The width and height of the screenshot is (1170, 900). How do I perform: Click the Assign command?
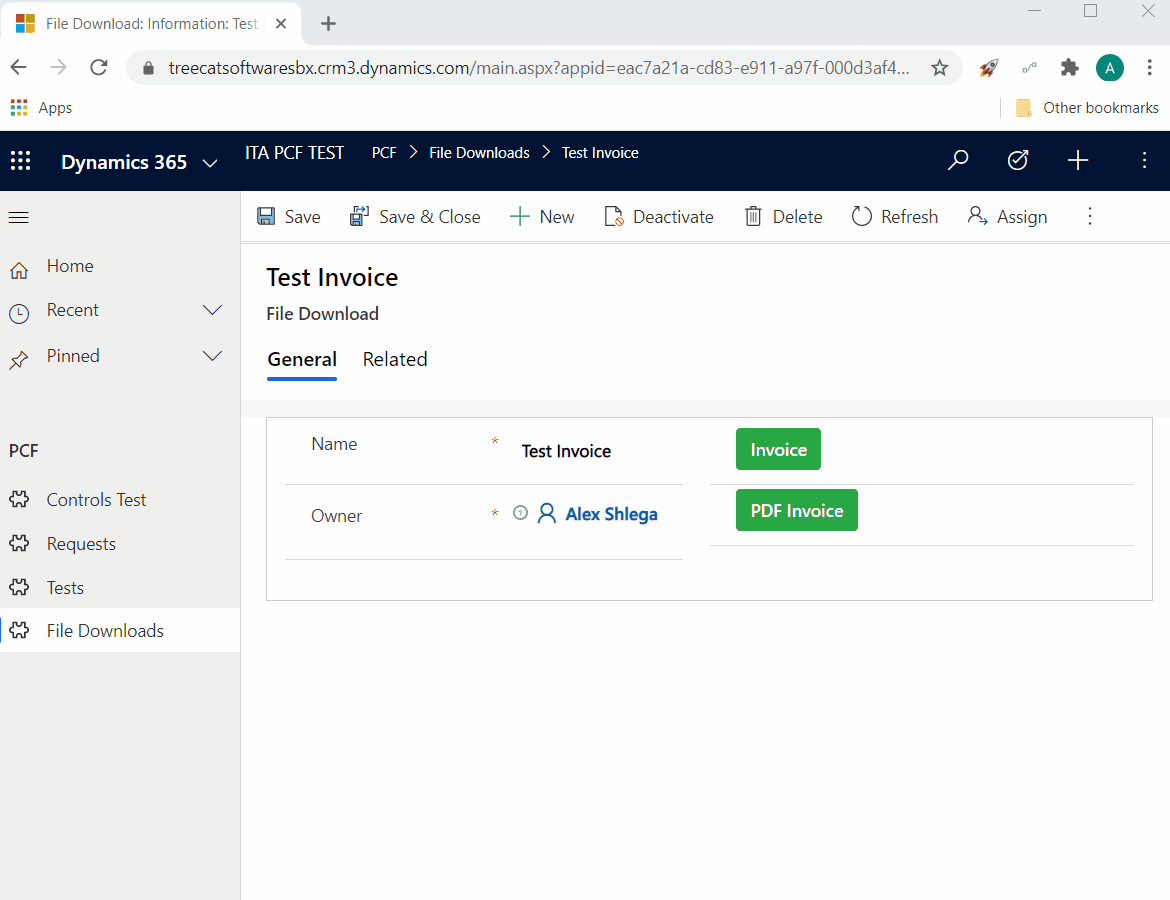pos(1007,216)
